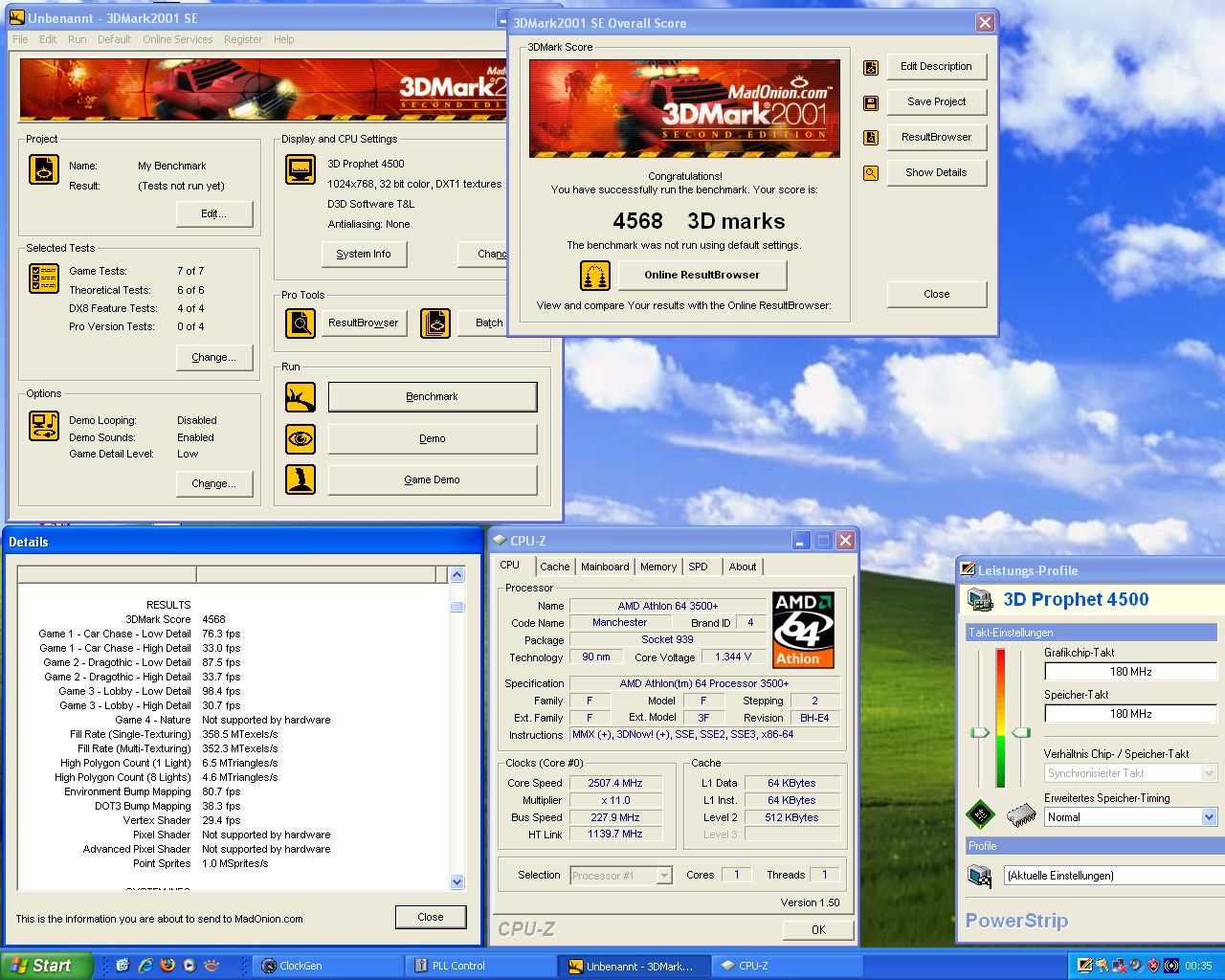Viewport: 1225px width, 980px height.
Task: Click the Save Project button
Action: [937, 101]
